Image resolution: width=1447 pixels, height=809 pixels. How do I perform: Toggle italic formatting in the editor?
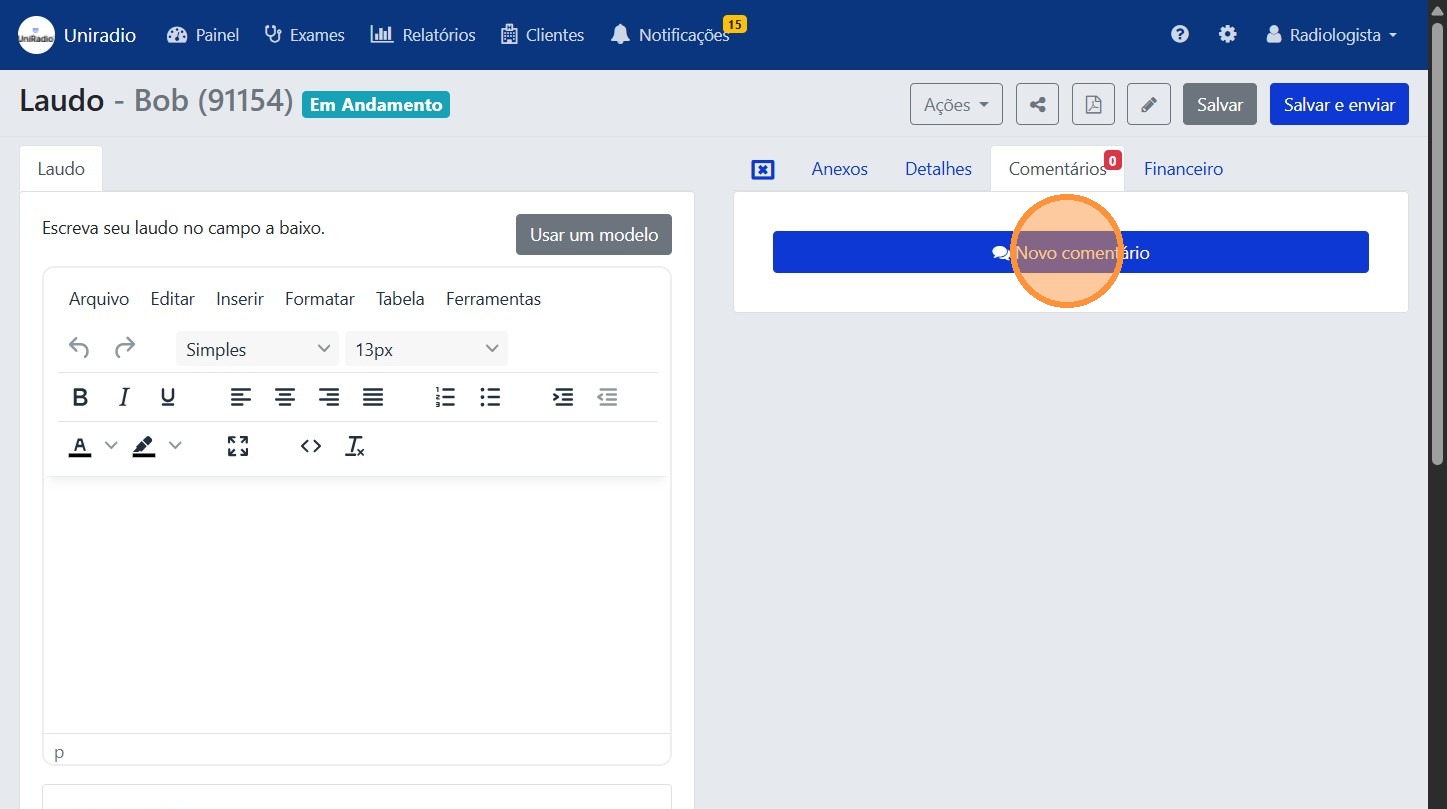pos(124,398)
